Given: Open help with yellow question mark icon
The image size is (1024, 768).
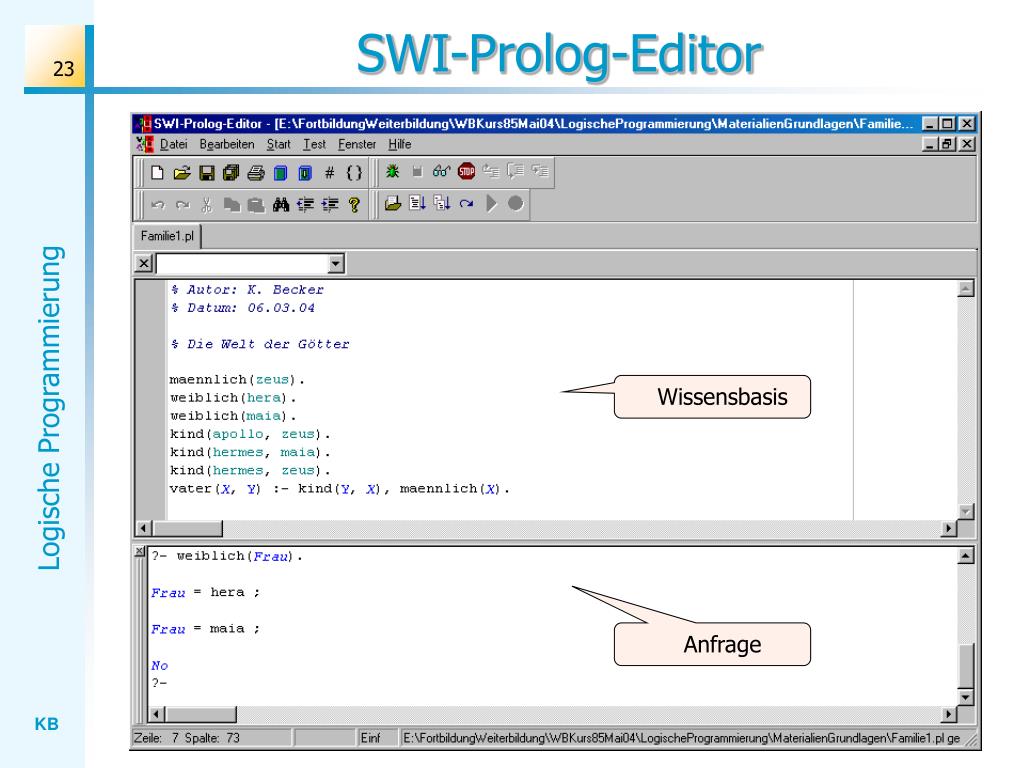Looking at the screenshot, I should [354, 205].
